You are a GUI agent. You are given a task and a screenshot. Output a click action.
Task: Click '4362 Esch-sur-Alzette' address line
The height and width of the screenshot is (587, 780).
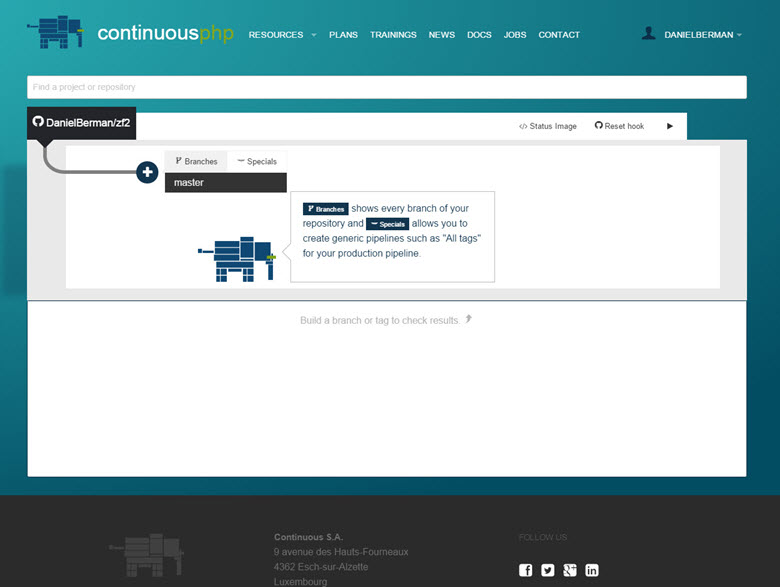321,567
